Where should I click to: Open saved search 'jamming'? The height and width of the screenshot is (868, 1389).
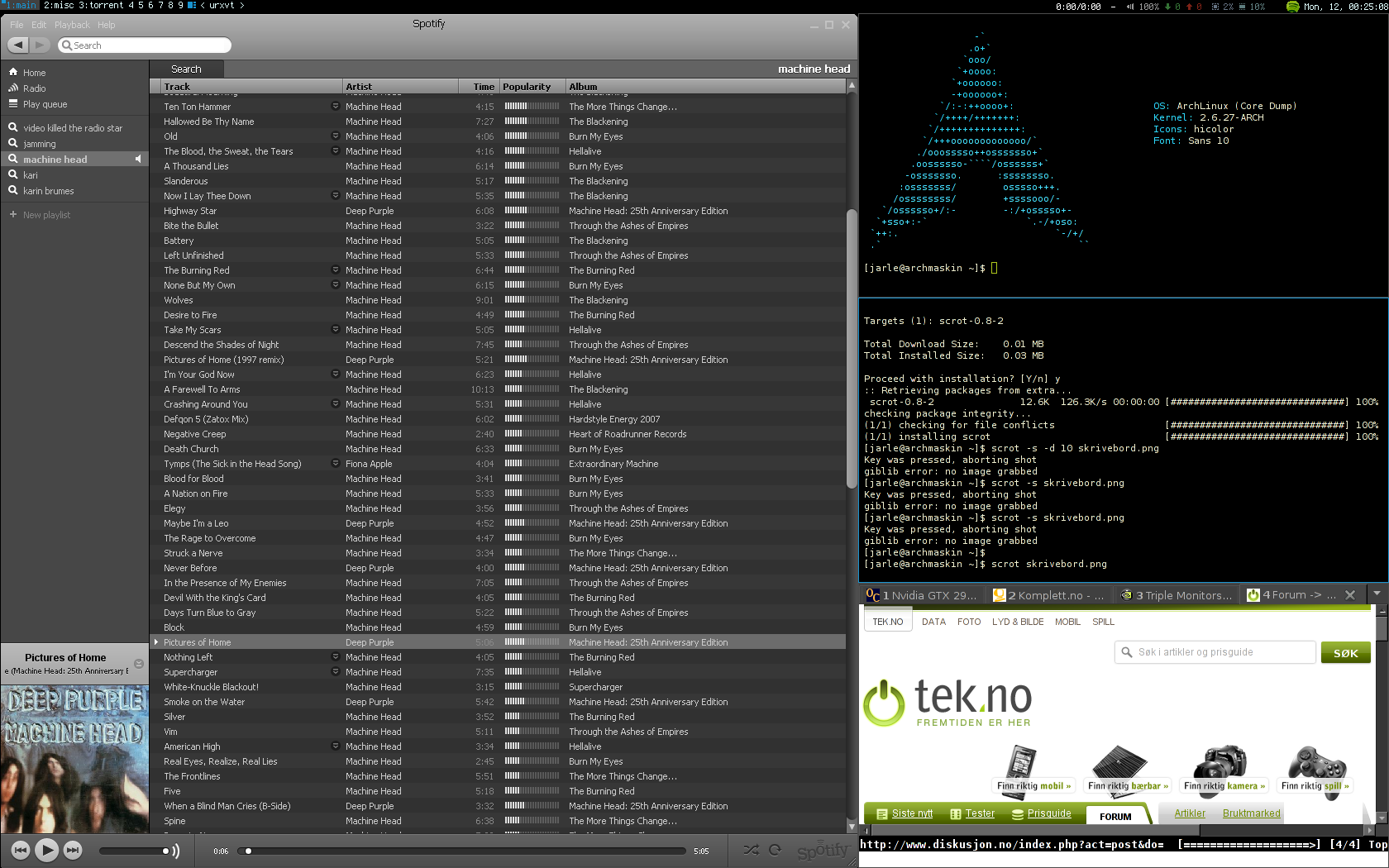(x=40, y=144)
